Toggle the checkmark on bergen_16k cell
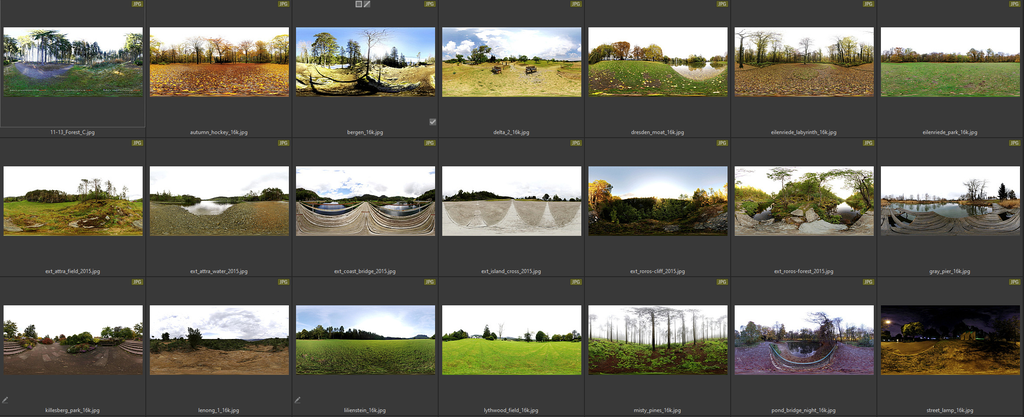Image resolution: width=1024 pixels, height=417 pixels. coord(432,122)
